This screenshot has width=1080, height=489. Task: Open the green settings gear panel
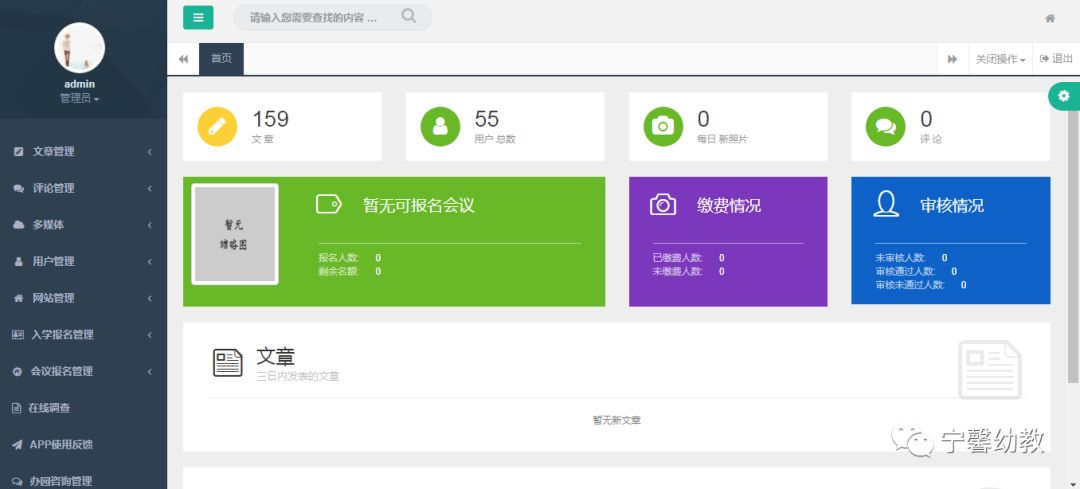tap(1063, 96)
